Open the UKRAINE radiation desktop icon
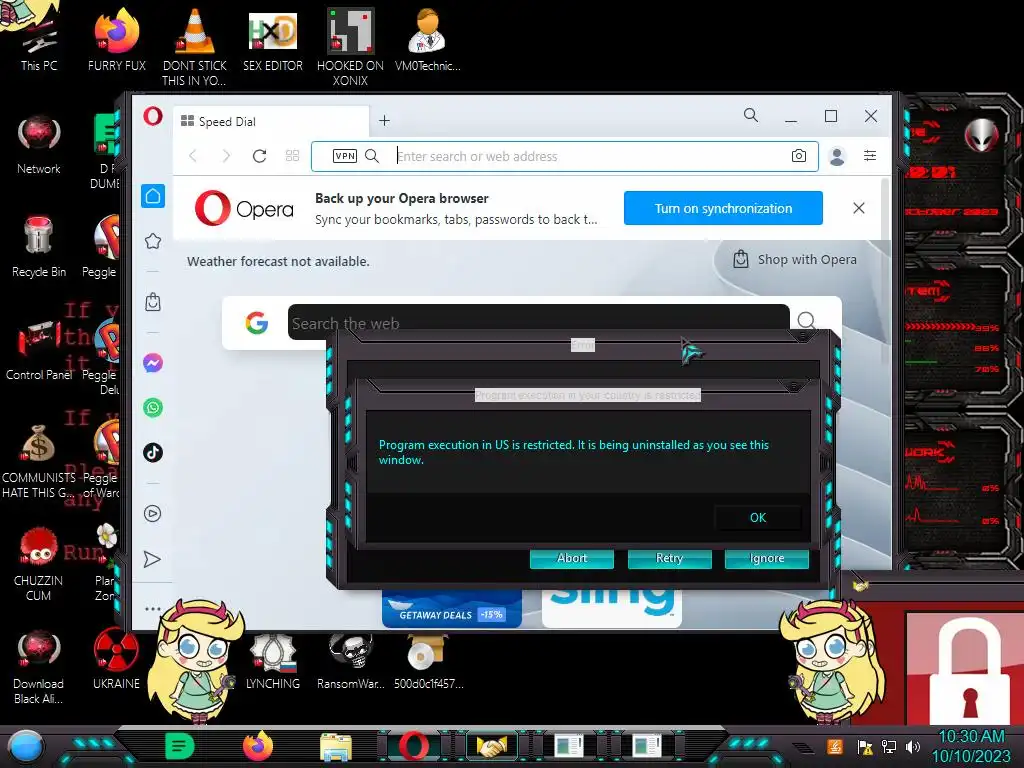This screenshot has height=768, width=1024. tap(116, 658)
